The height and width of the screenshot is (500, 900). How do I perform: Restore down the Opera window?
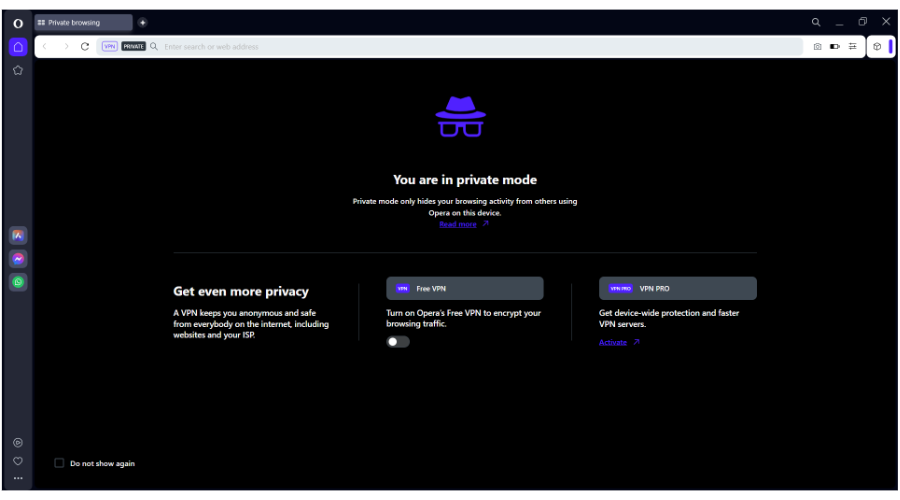(x=863, y=22)
